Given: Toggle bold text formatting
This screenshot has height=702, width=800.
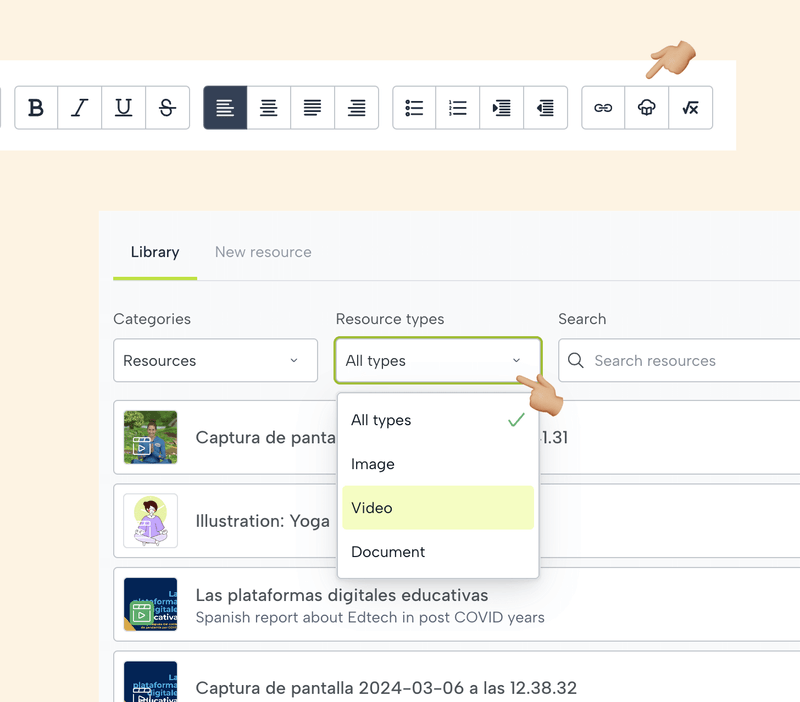Looking at the screenshot, I should click(x=36, y=108).
